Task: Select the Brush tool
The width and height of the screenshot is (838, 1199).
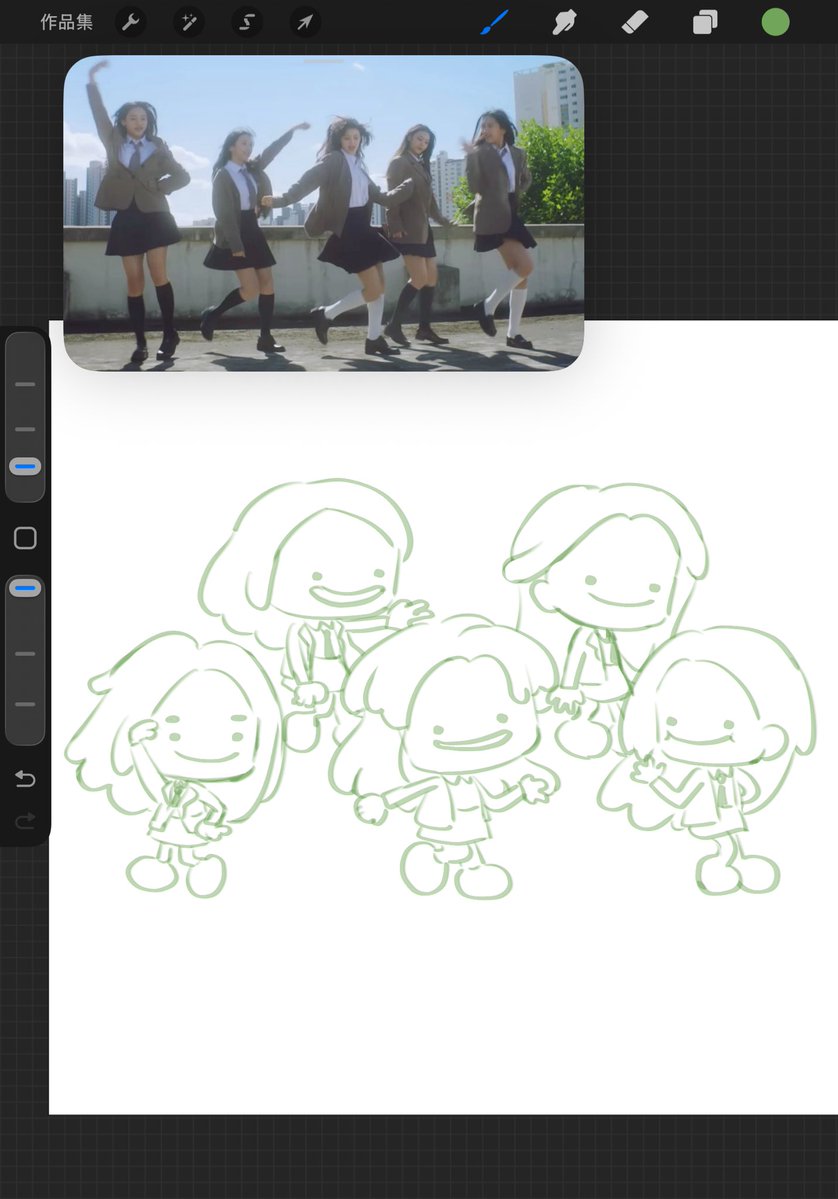Action: pyautogui.click(x=495, y=22)
